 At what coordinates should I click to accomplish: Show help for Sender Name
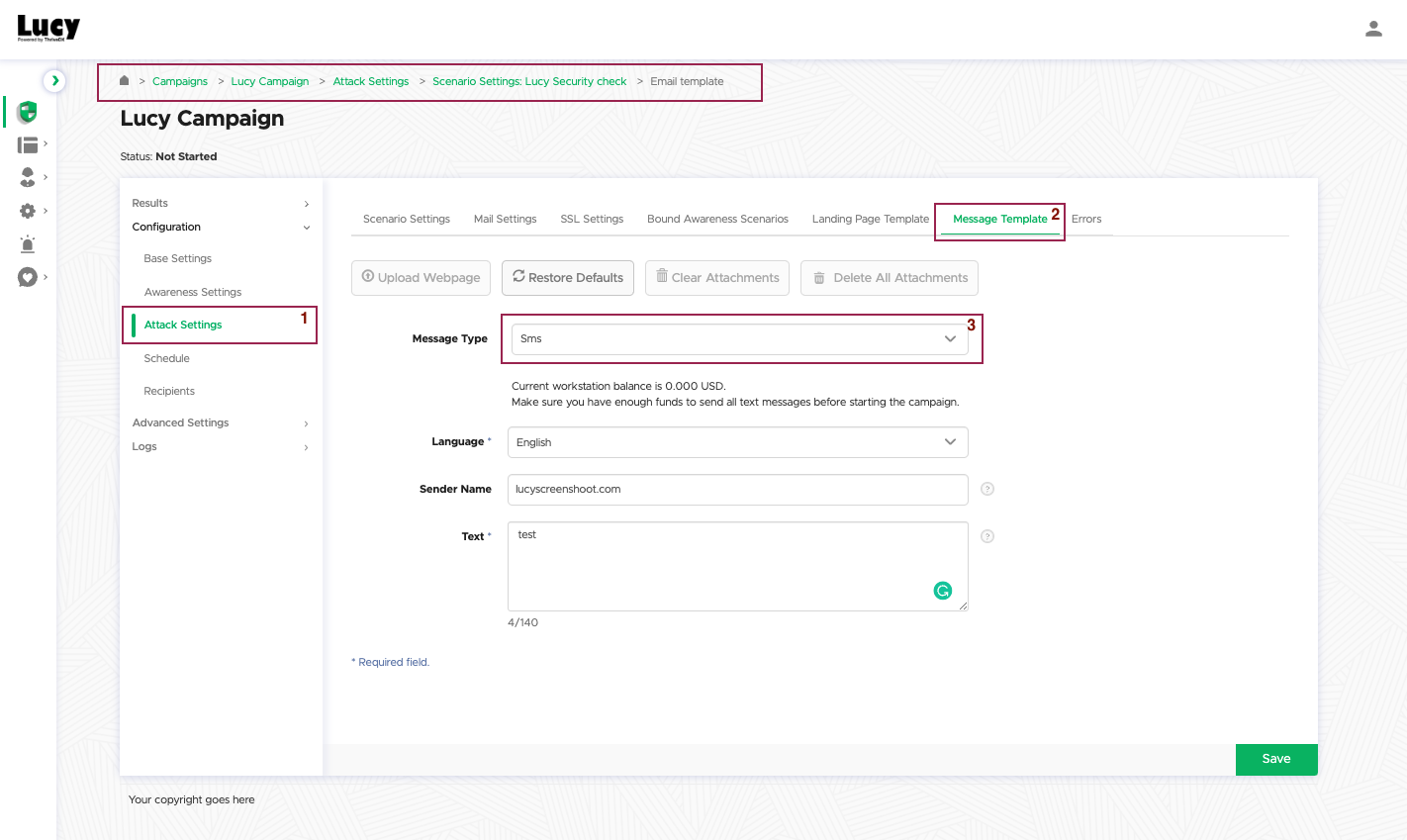(986, 489)
